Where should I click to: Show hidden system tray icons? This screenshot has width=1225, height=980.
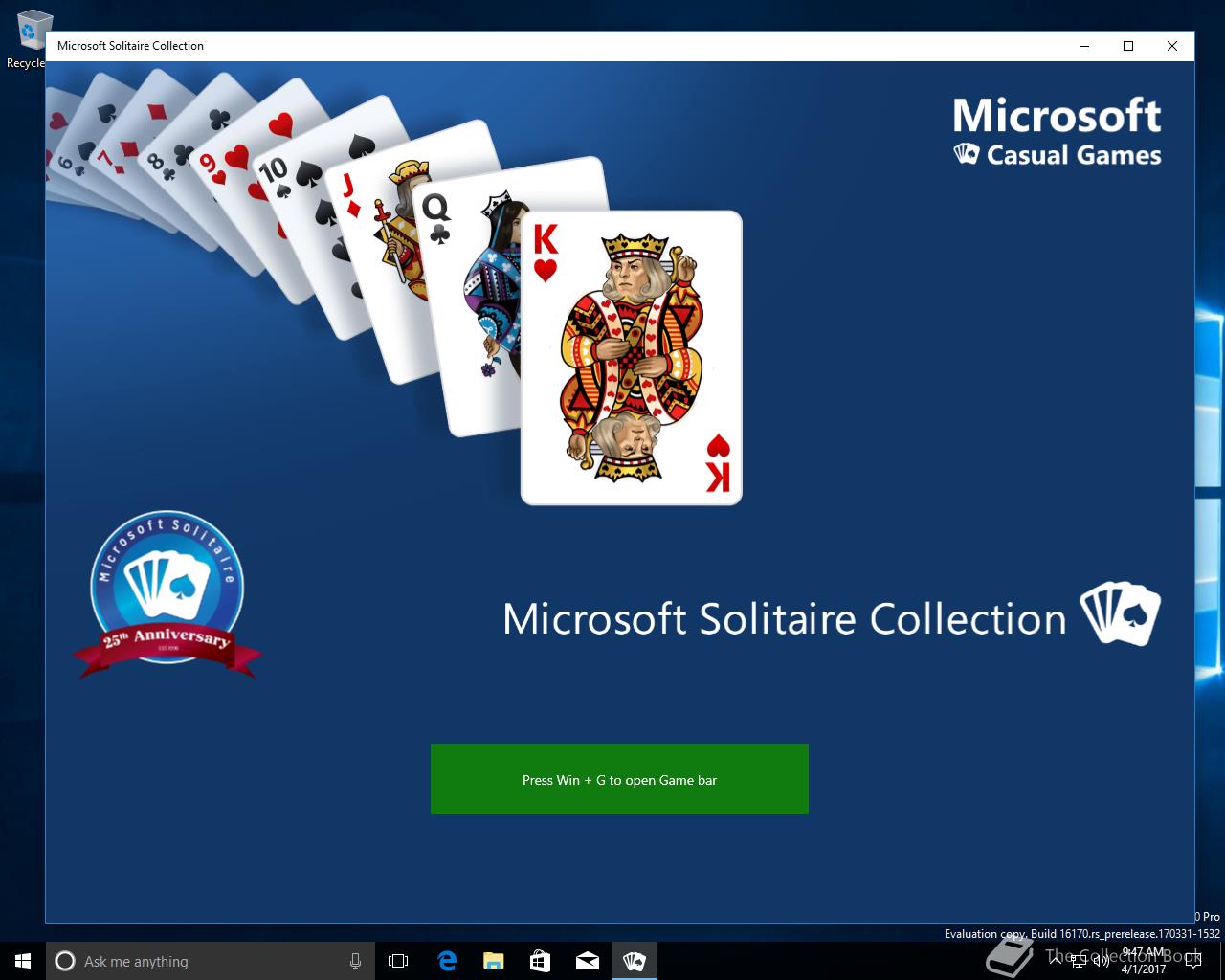1056,961
